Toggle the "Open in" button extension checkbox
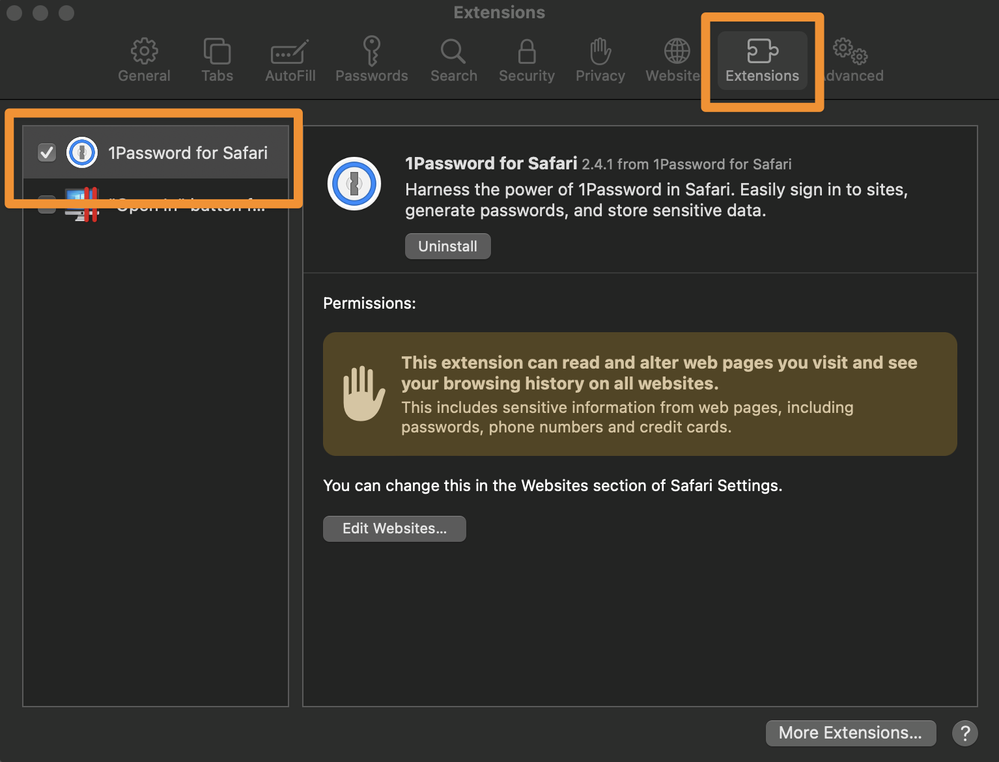 pyautogui.click(x=46, y=206)
